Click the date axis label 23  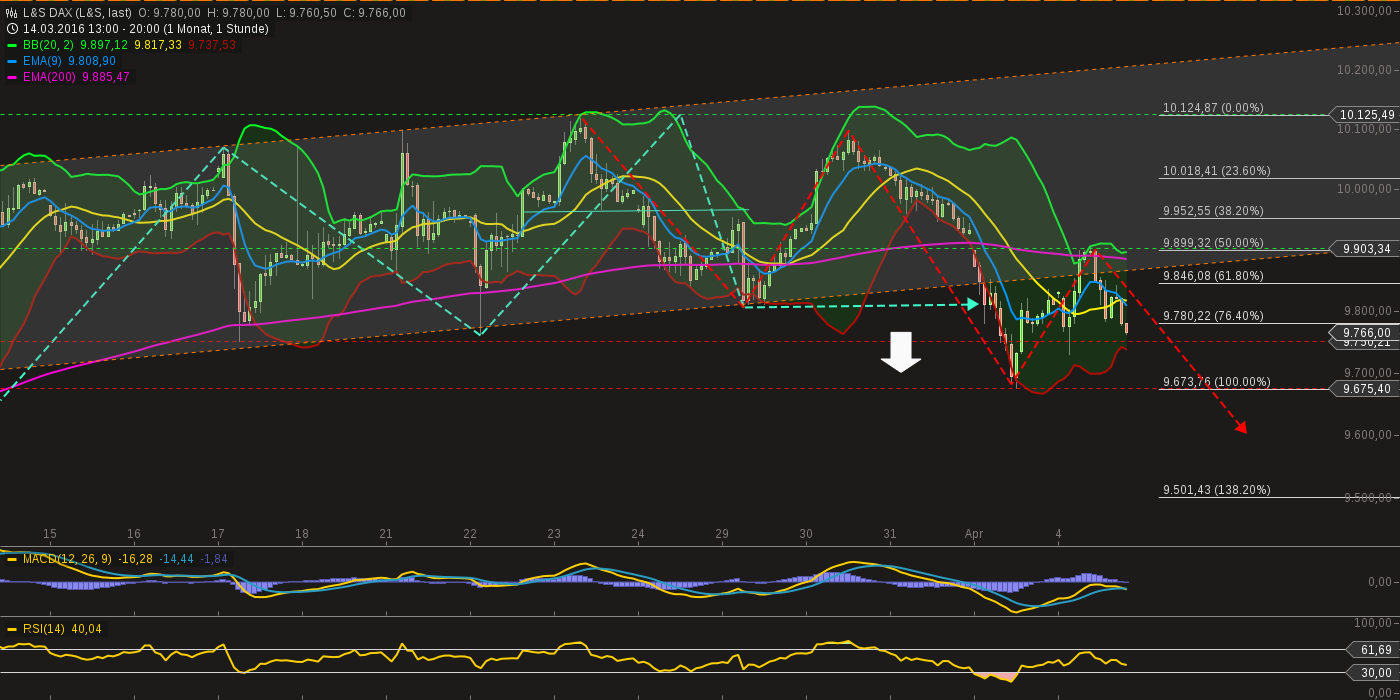point(554,534)
